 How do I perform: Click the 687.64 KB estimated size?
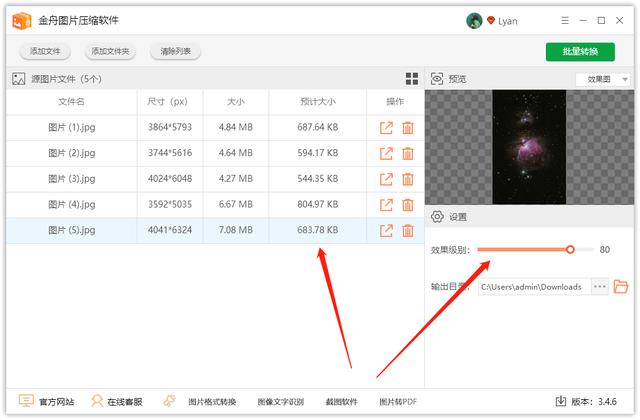coord(318,127)
